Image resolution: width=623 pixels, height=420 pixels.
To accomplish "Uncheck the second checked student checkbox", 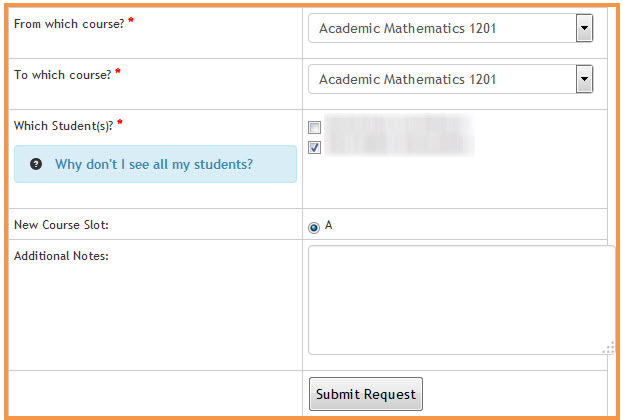I will pos(314,147).
